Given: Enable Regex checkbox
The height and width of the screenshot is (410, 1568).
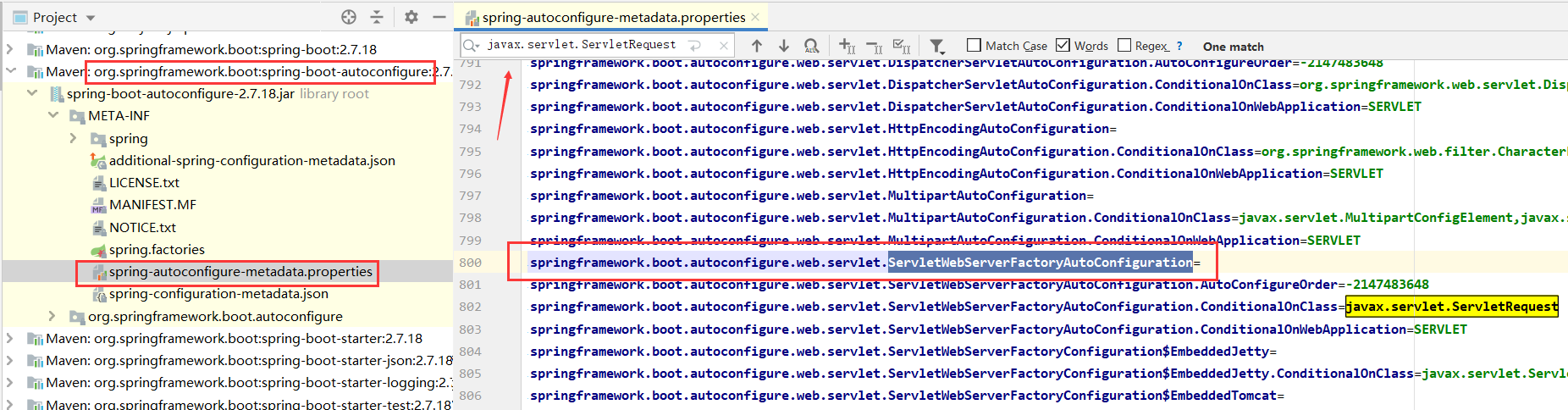Looking at the screenshot, I should 1124,45.
